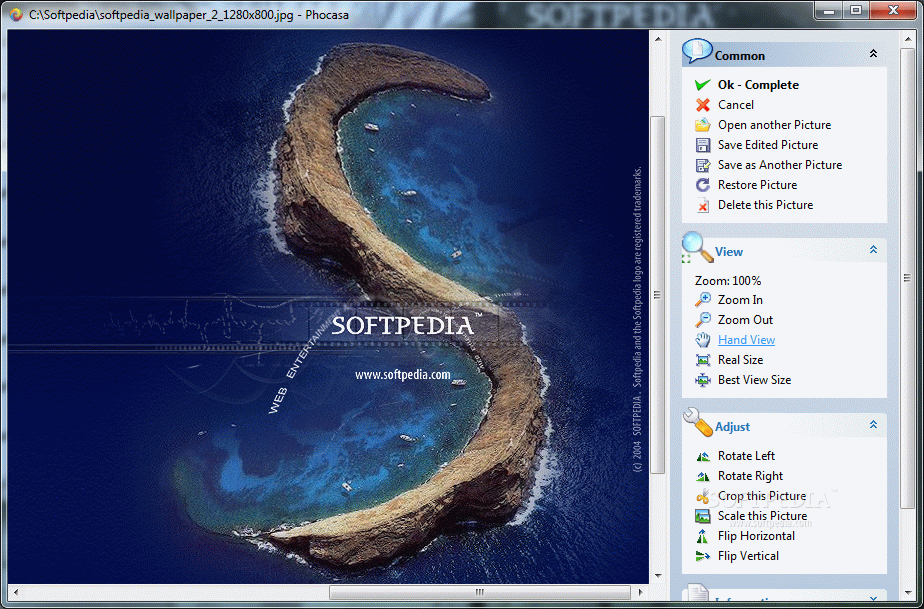Choose the Flip Vertical label
Image resolution: width=924 pixels, height=609 pixels.
(748, 557)
